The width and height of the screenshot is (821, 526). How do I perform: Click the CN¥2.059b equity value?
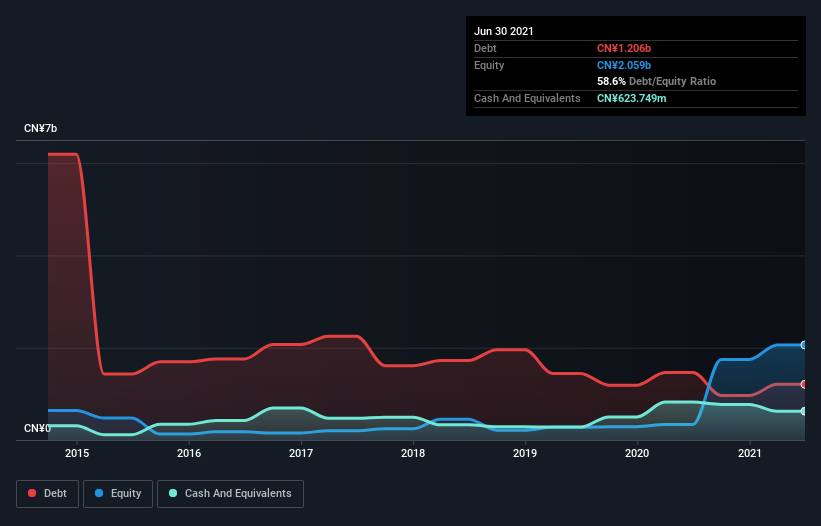click(624, 65)
